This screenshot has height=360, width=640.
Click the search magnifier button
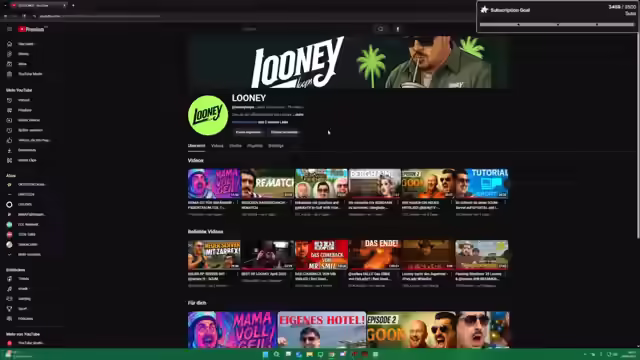point(380,29)
